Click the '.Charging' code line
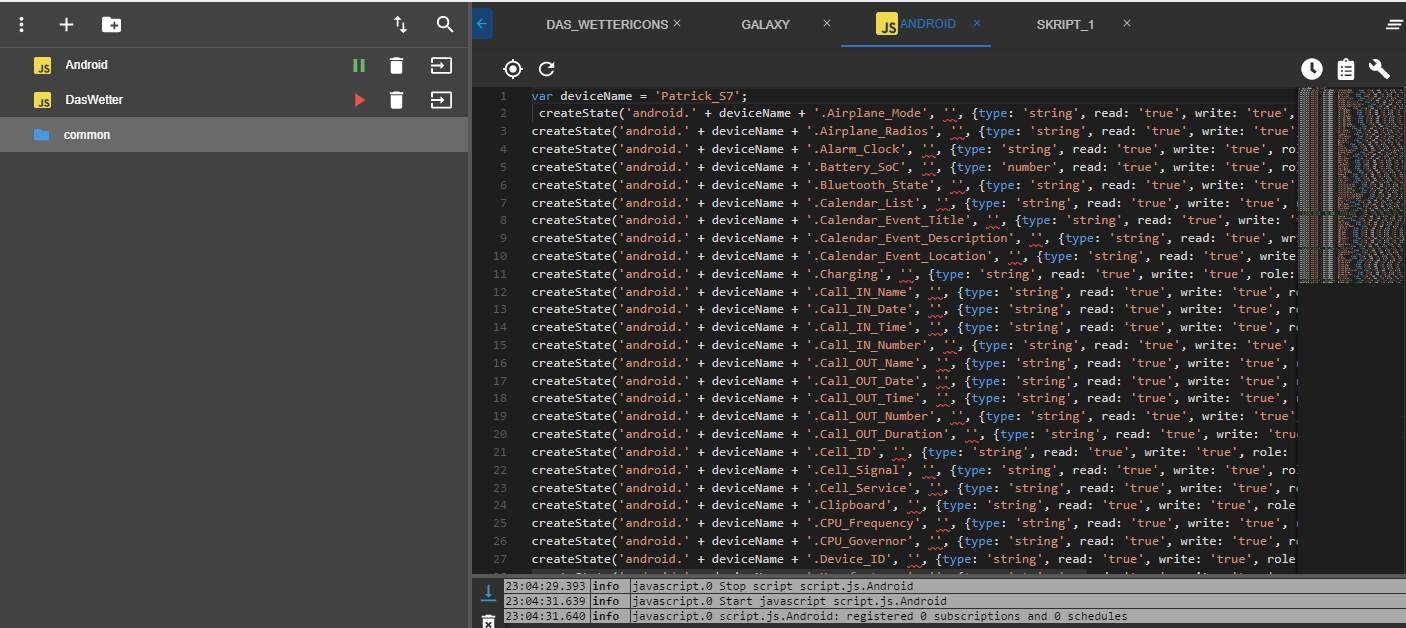This screenshot has width=1406, height=628. [913, 274]
